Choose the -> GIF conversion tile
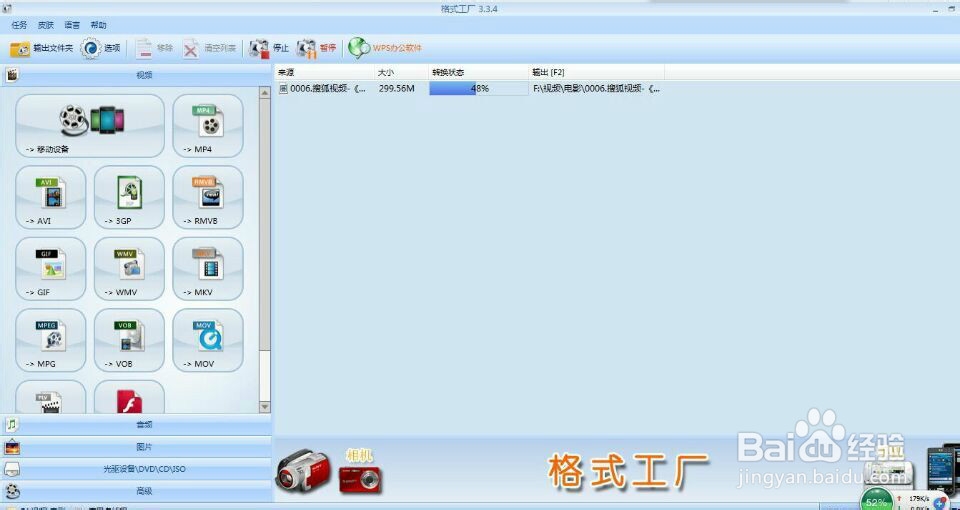The height and width of the screenshot is (510, 960). [x=50, y=269]
